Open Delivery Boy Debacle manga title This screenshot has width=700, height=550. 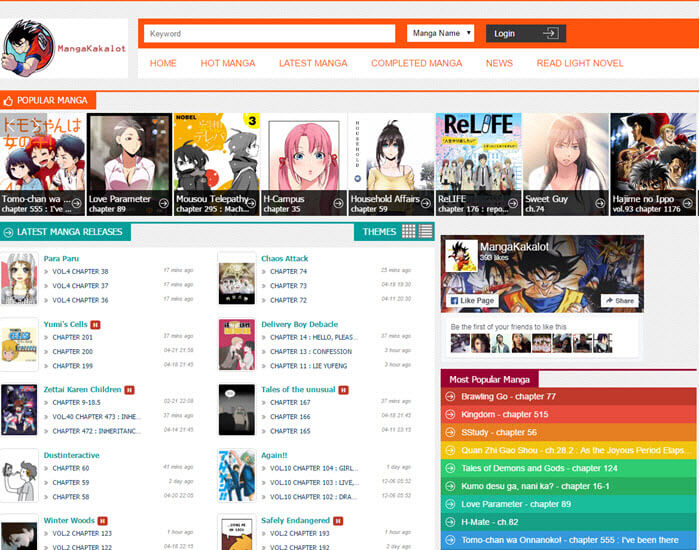[299, 325]
